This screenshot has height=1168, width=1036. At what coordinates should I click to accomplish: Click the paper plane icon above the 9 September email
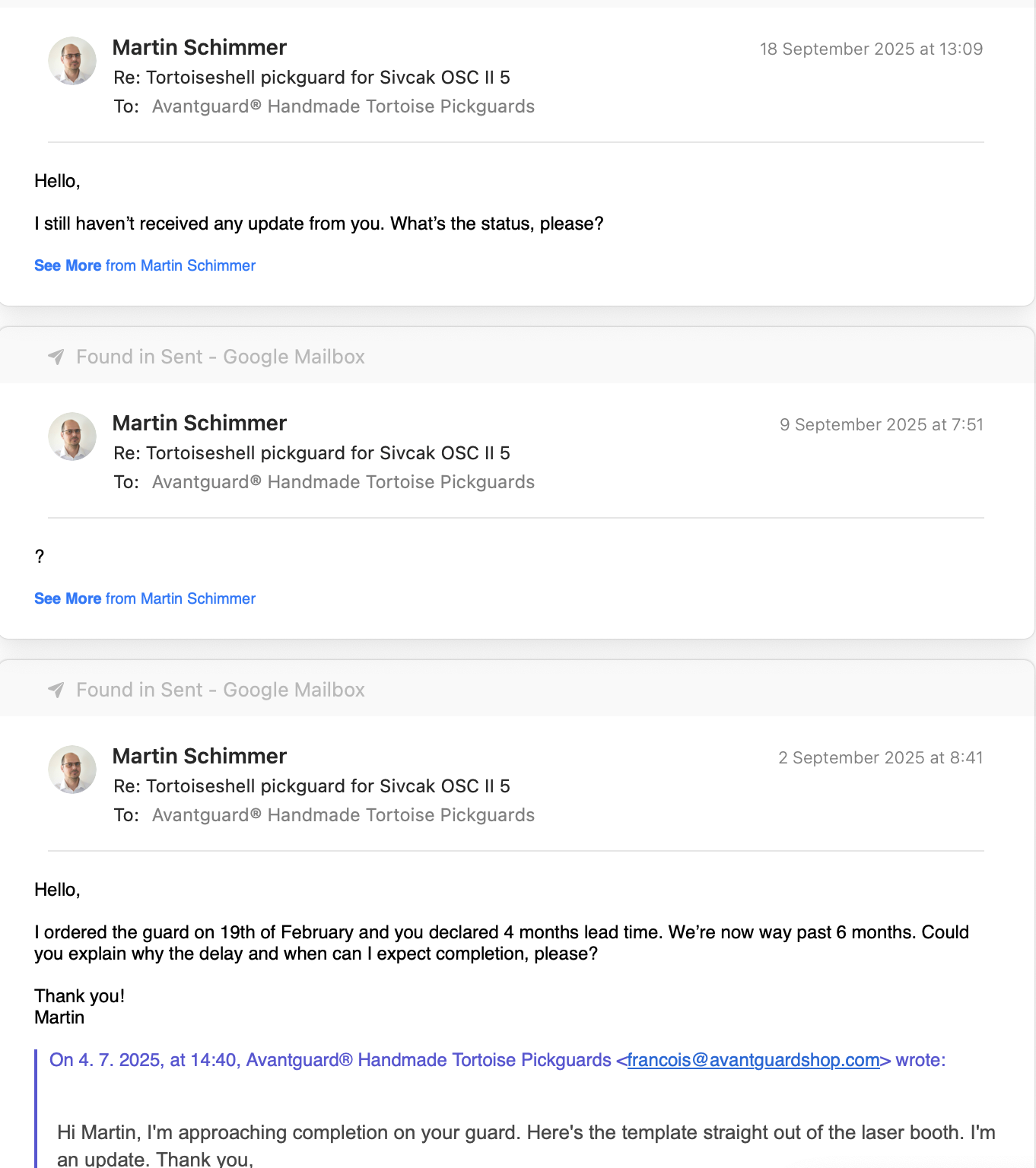[56, 357]
